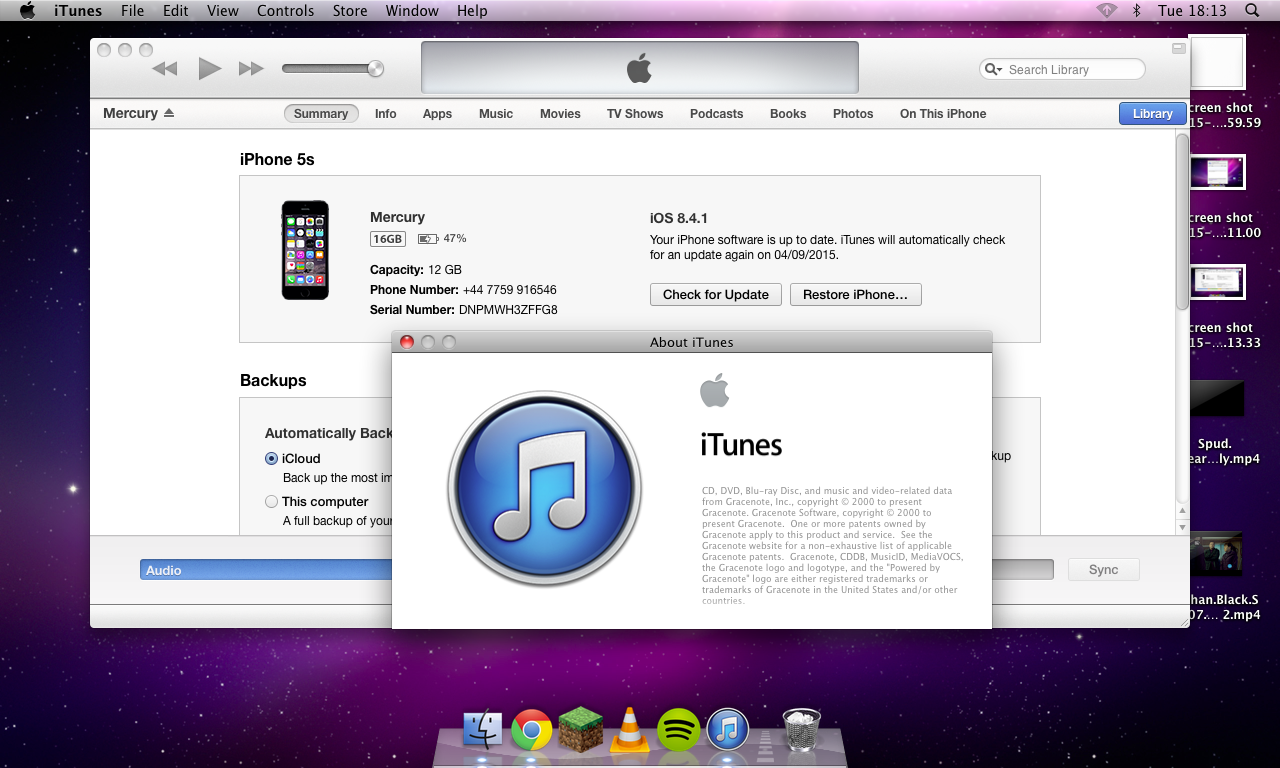
Task: Click the Search Library field
Action: [x=1062, y=69]
